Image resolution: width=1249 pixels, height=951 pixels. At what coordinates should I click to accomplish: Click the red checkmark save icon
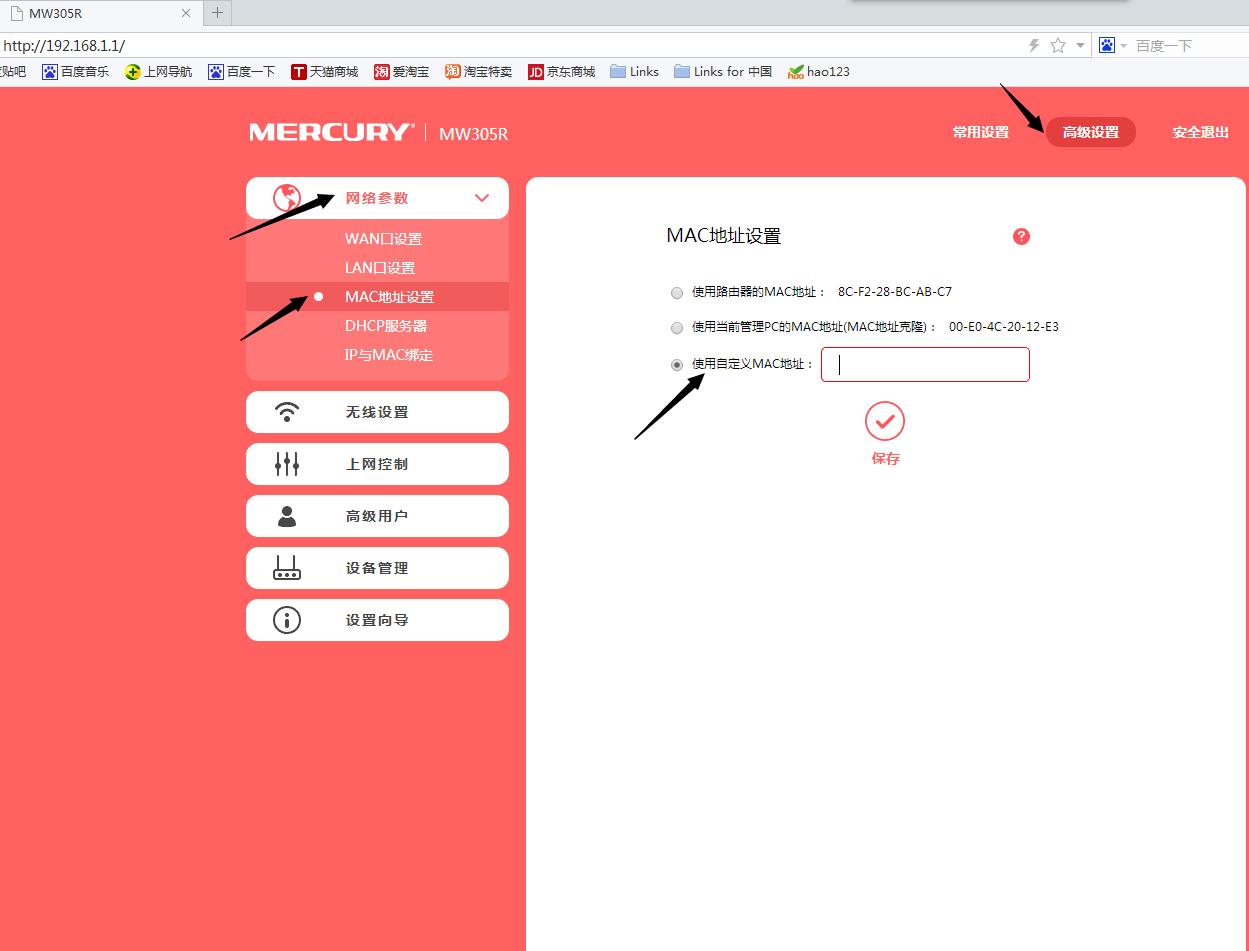[x=884, y=421]
